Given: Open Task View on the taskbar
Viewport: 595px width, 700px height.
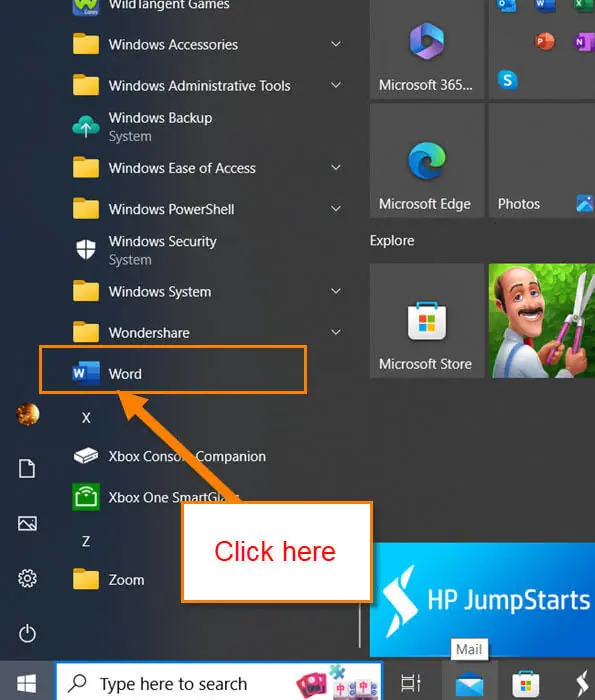Looking at the screenshot, I should coord(411,683).
